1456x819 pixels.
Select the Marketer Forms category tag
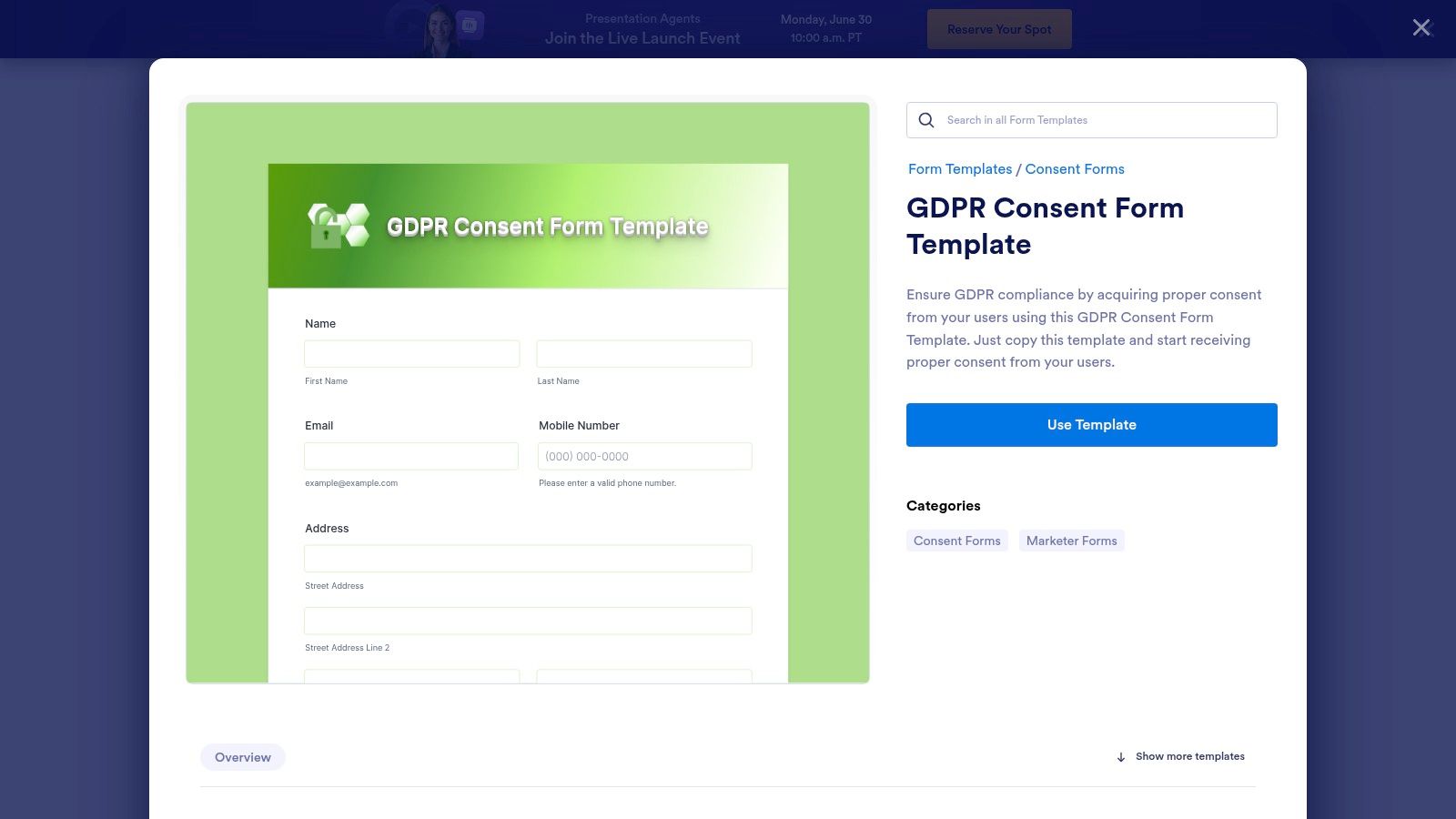[1071, 540]
